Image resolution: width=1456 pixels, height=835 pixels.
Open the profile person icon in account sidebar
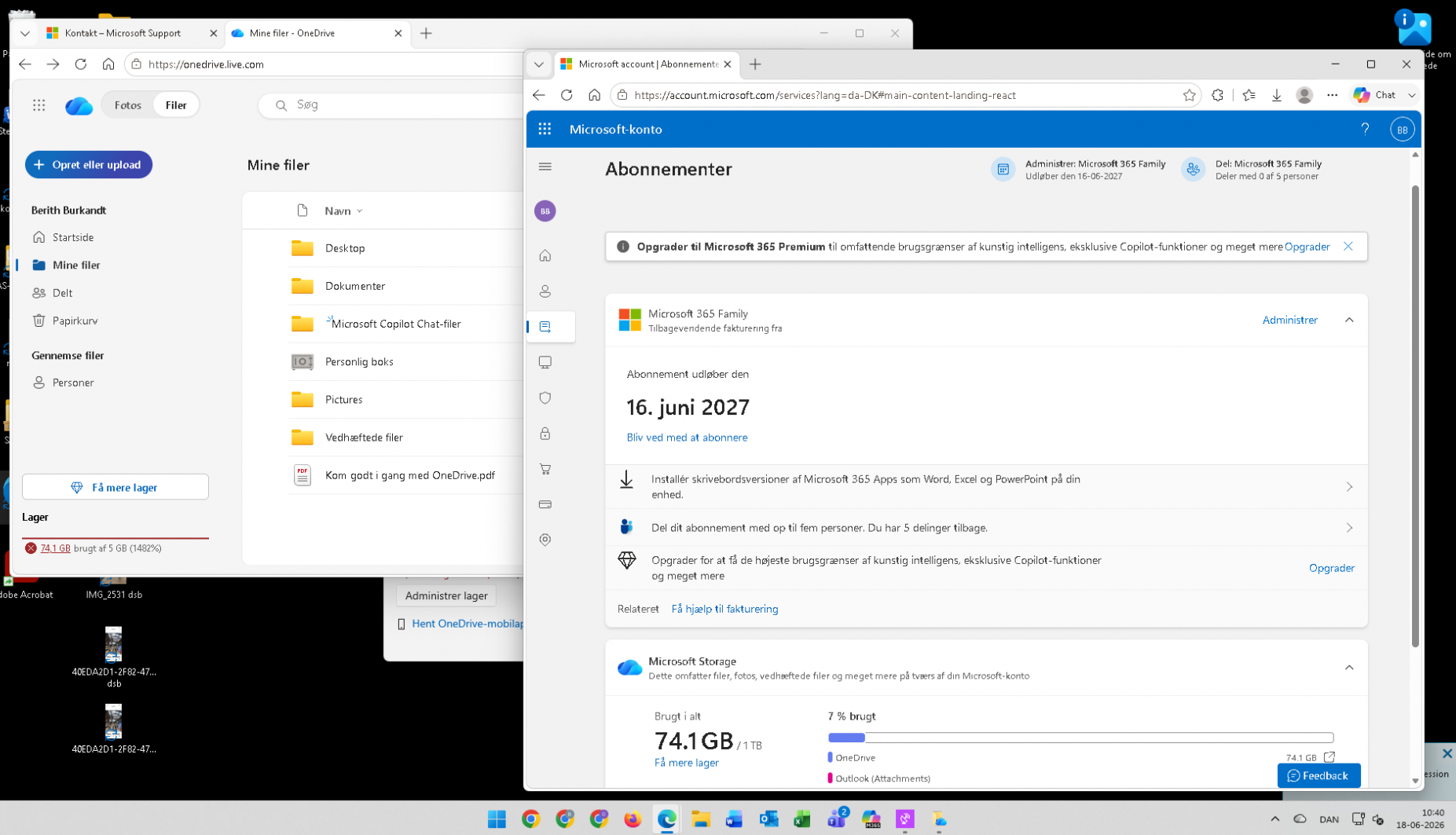[x=545, y=291]
